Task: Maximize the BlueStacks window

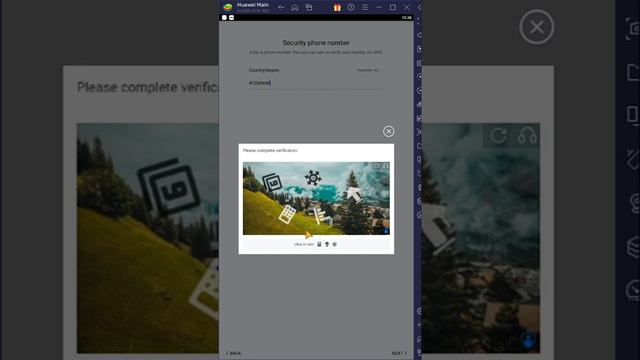Action: (393, 7)
